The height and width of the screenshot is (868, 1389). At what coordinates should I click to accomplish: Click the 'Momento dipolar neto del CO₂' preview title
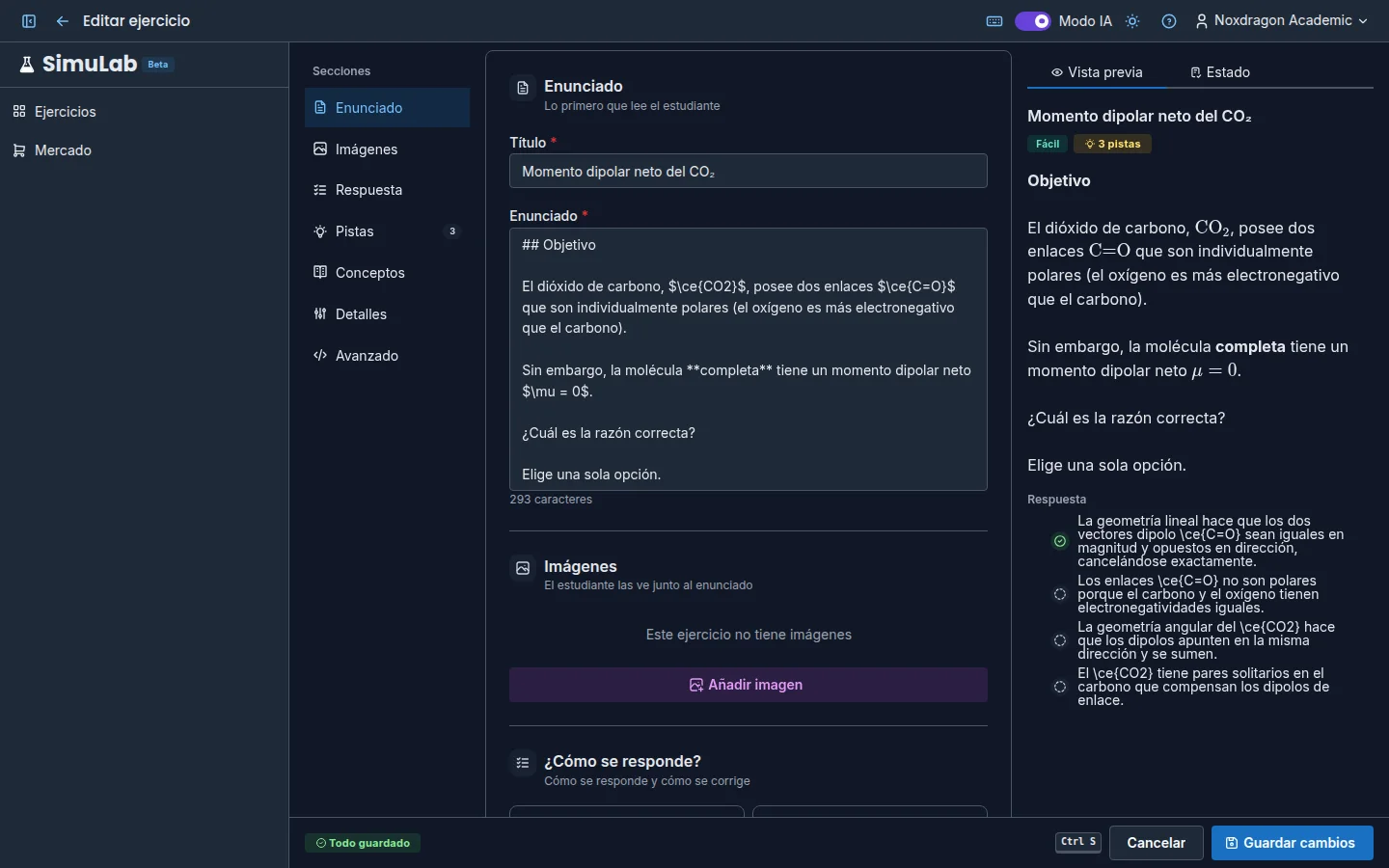1139,116
